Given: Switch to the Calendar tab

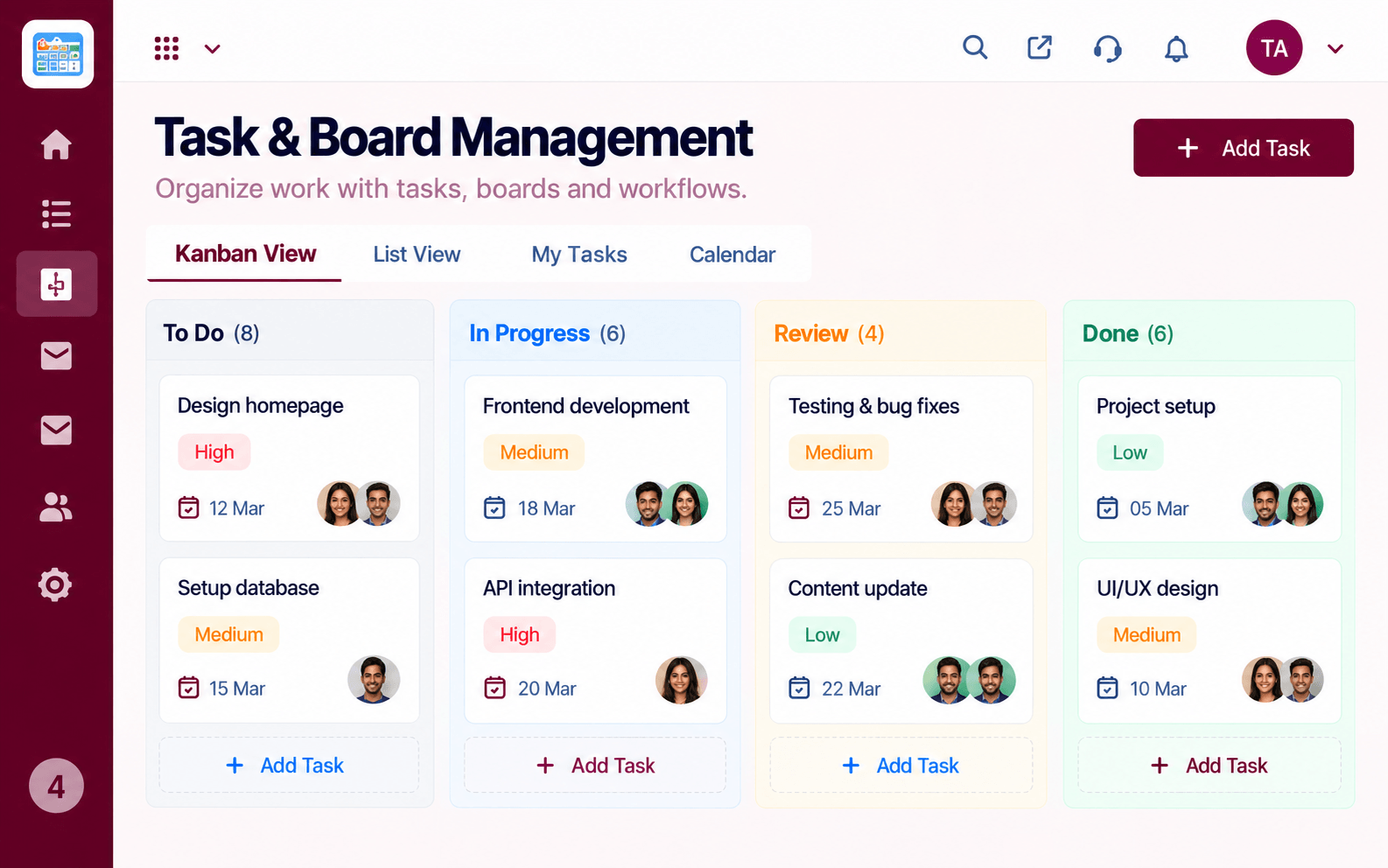Looking at the screenshot, I should pyautogui.click(x=733, y=255).
